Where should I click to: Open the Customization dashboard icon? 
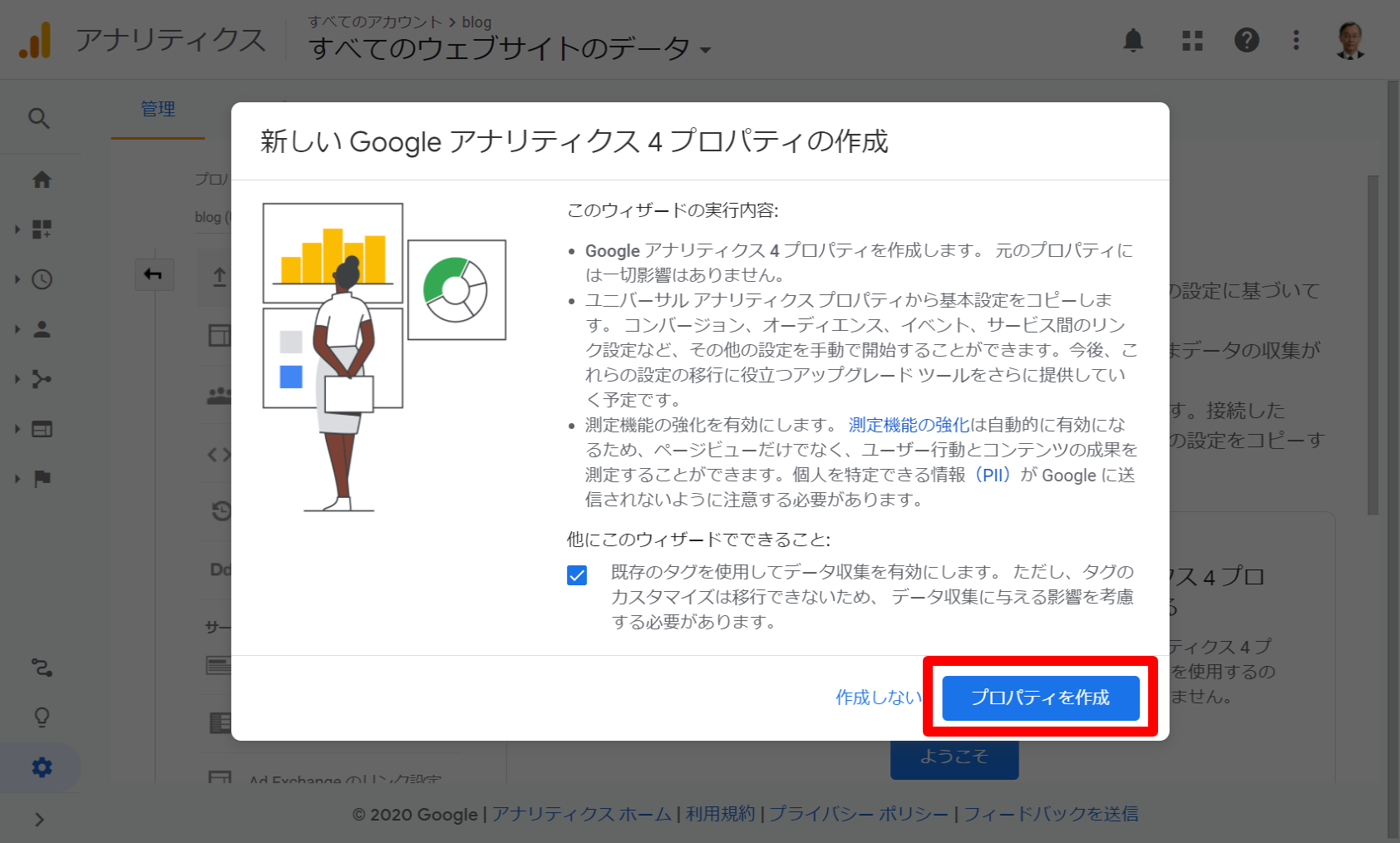click(x=42, y=229)
